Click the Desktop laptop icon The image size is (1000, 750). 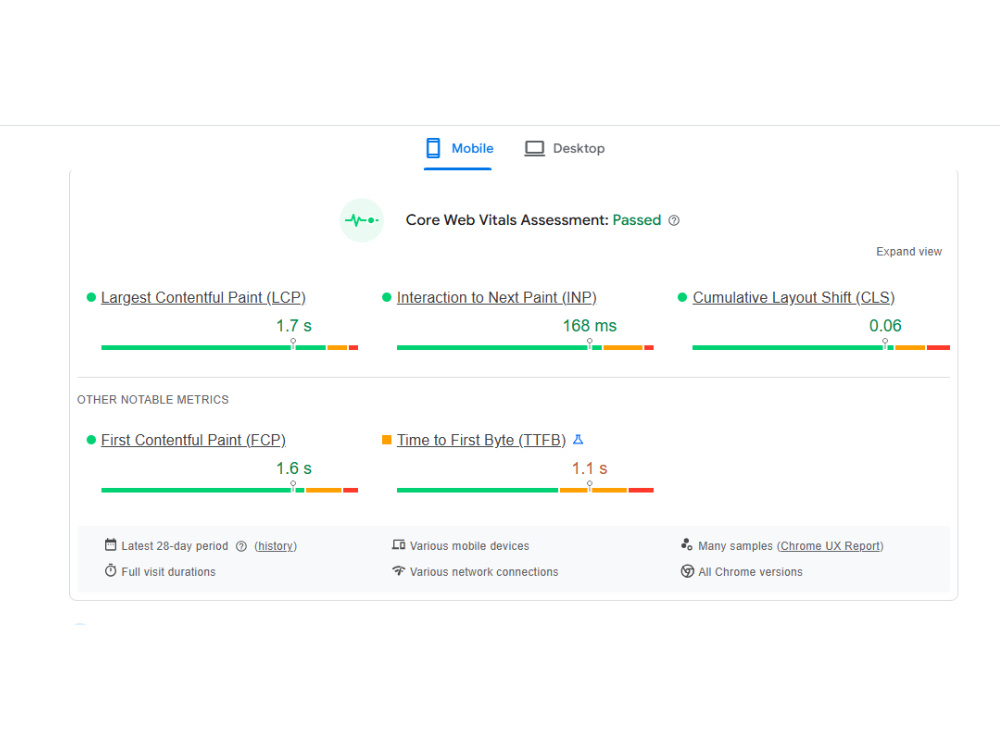point(534,149)
